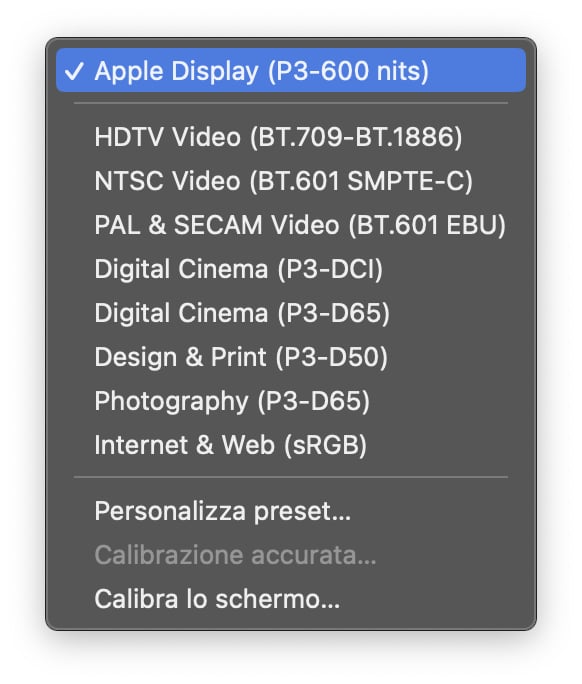Choose Photography (P3-D65) preset
The image size is (582, 684).
pos(291,401)
